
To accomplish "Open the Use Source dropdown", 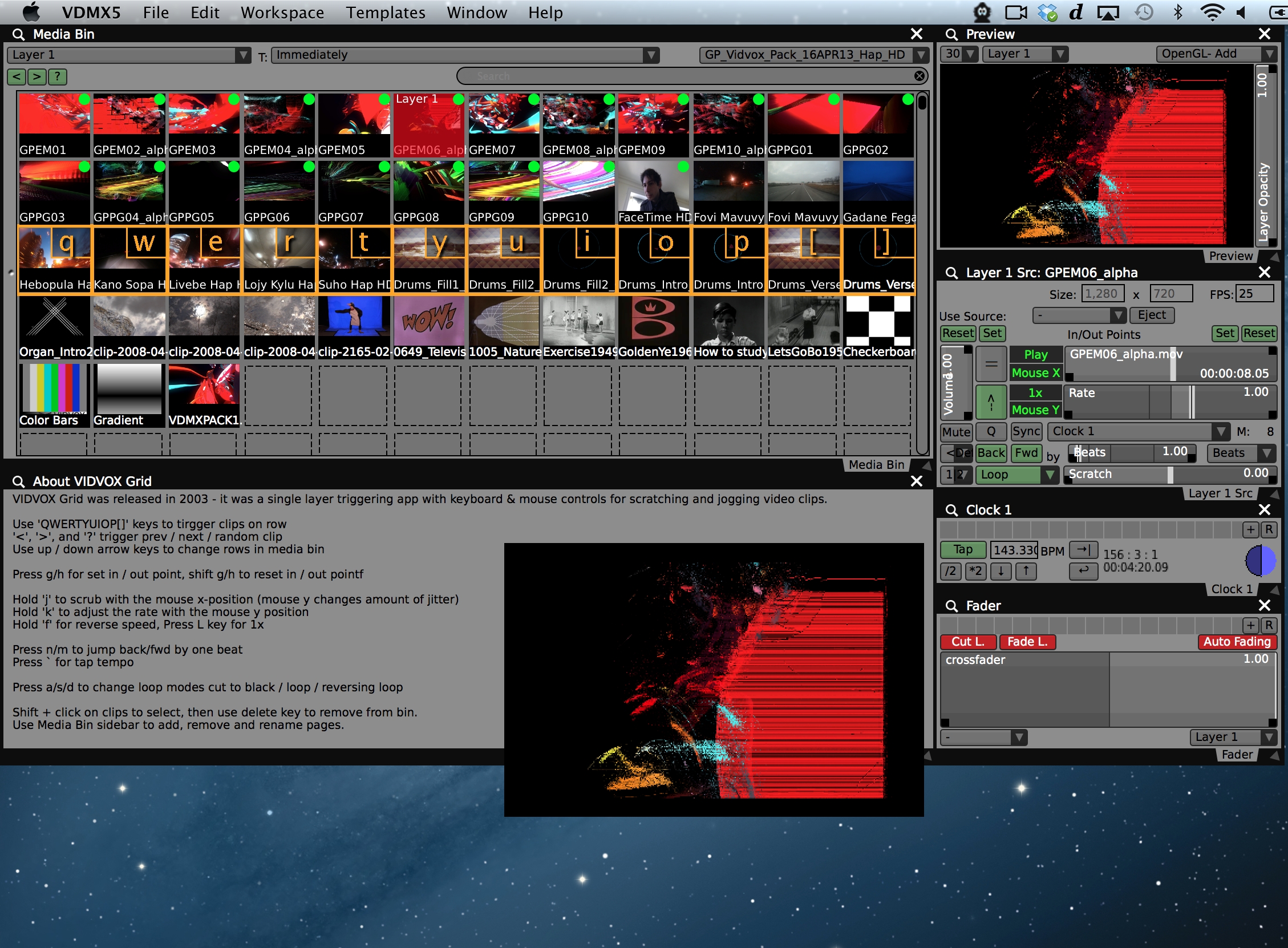I will point(1079,315).
